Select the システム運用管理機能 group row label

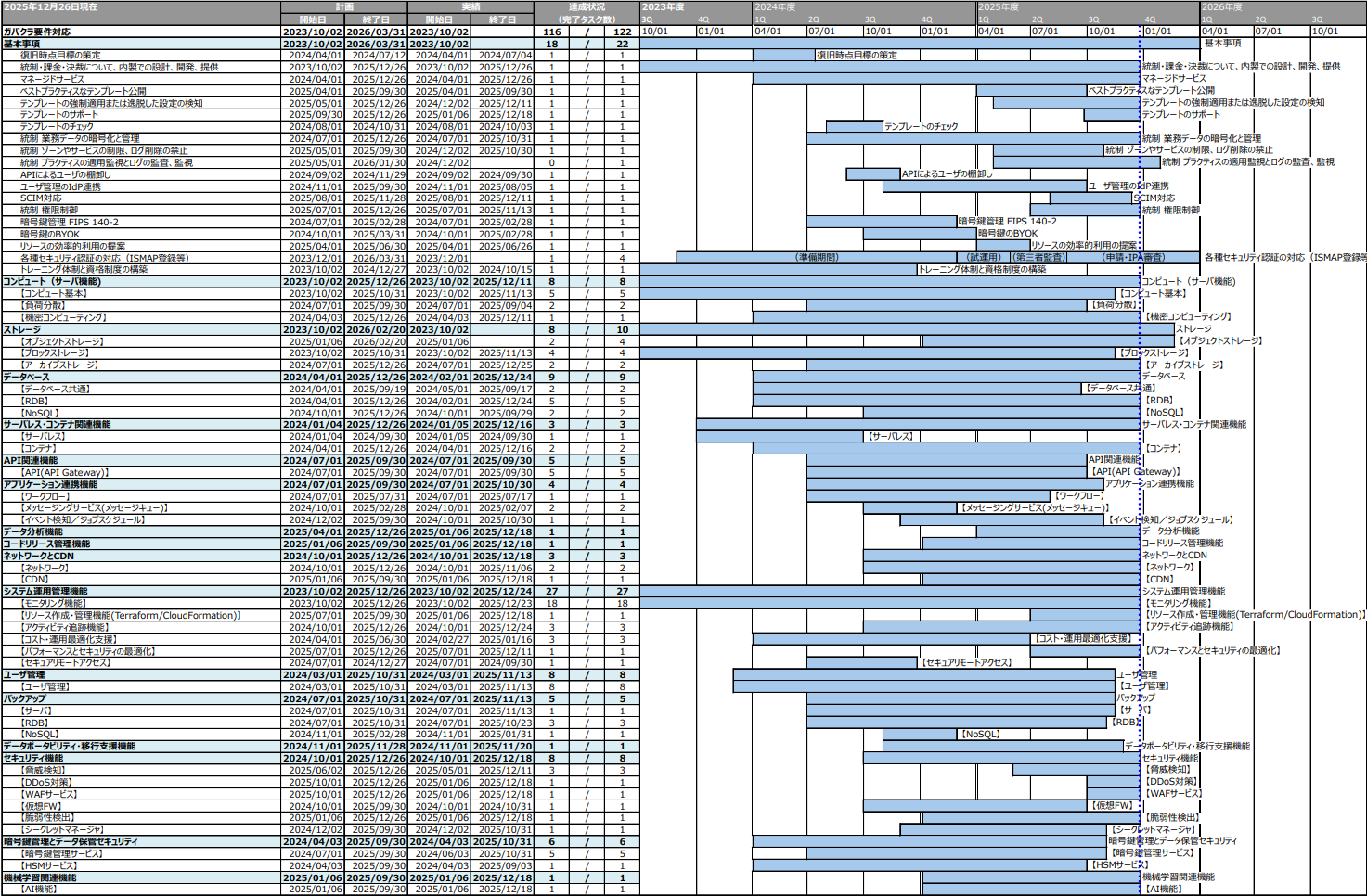45,591
